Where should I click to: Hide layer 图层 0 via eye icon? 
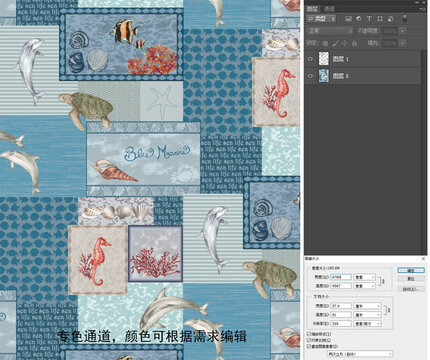point(310,76)
